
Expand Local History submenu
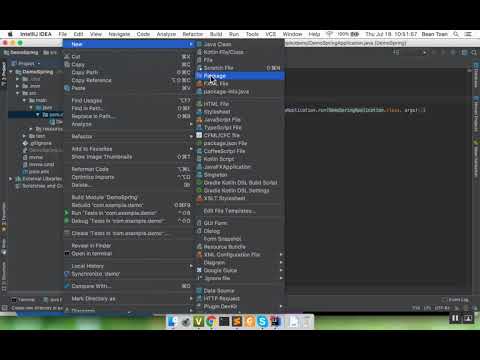click(x=191, y=266)
